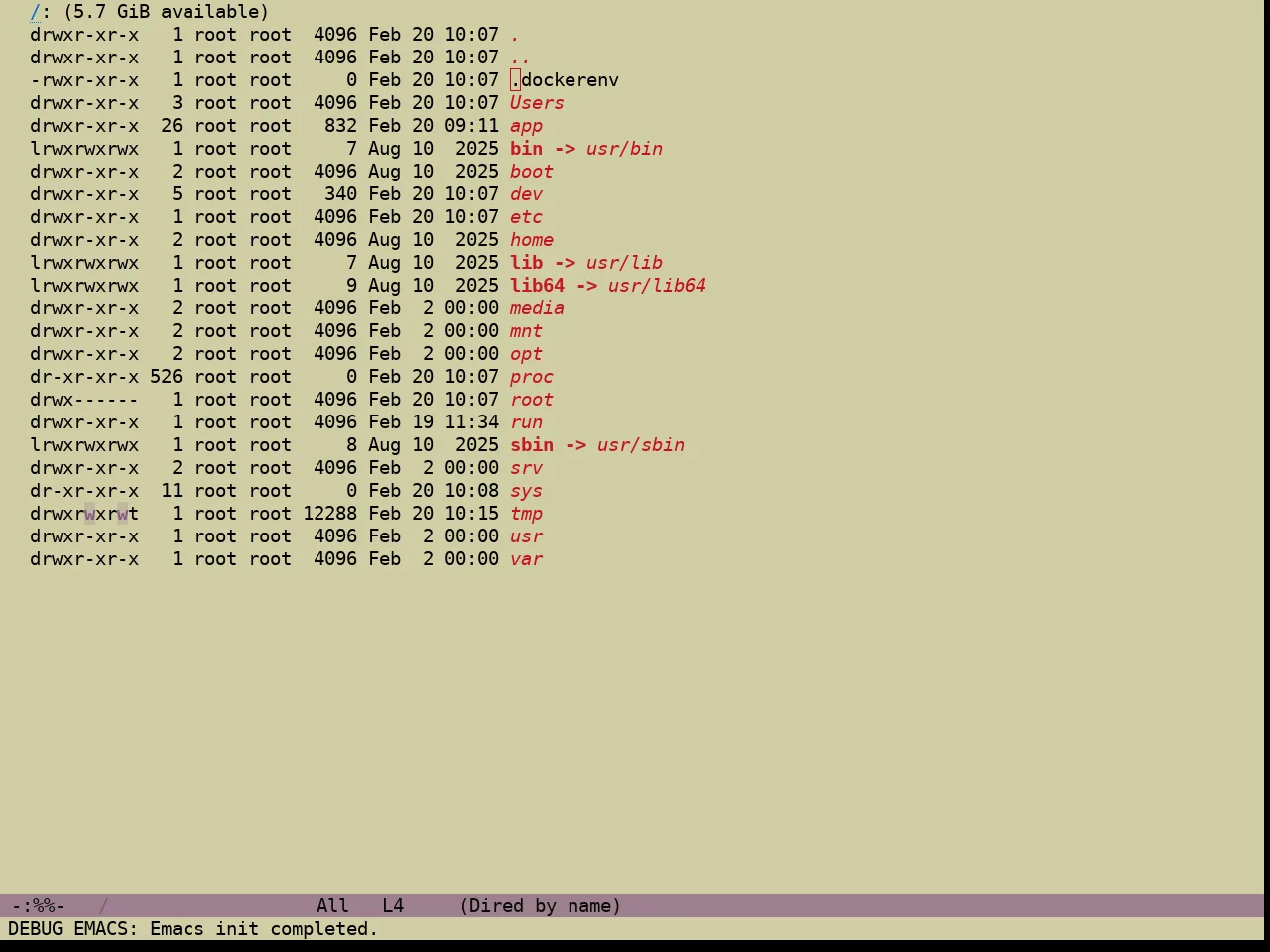Follow the bin symlink entry

526,149
